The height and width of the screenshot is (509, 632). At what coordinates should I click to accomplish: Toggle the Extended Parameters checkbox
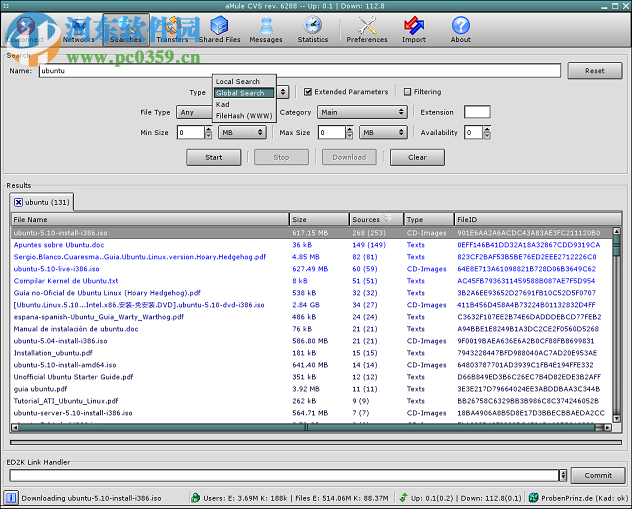click(x=308, y=92)
